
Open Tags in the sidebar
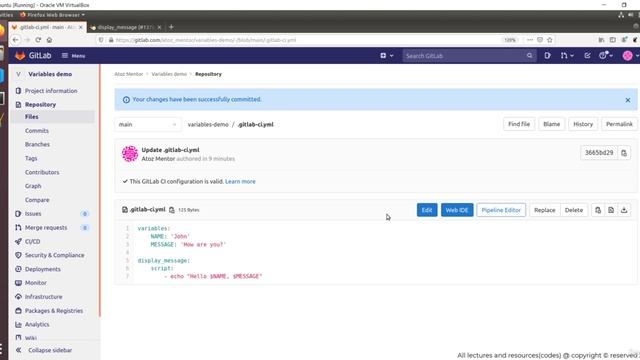pyautogui.click(x=31, y=158)
